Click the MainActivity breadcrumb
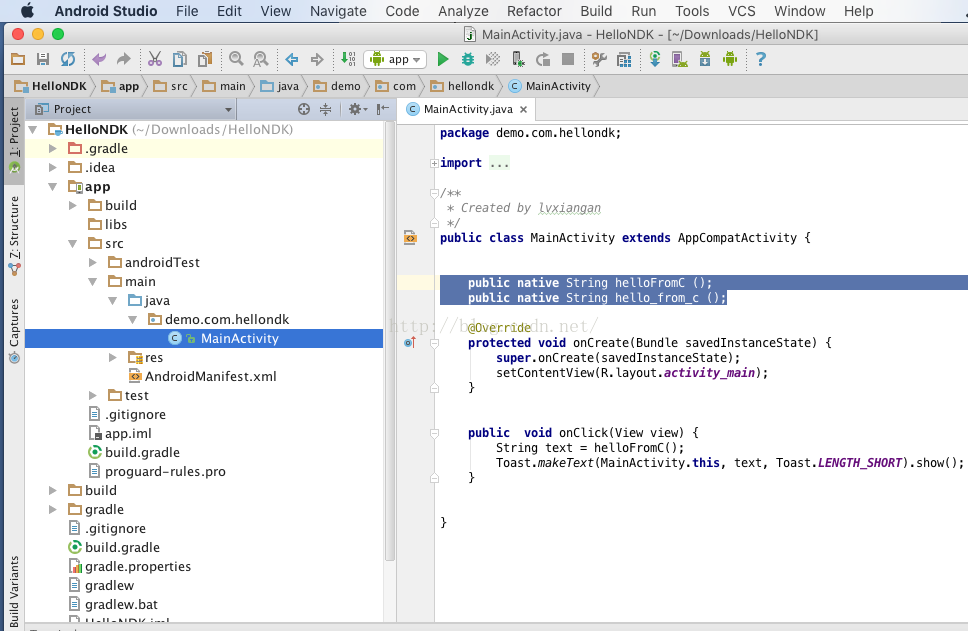The height and width of the screenshot is (631, 968). pos(550,86)
